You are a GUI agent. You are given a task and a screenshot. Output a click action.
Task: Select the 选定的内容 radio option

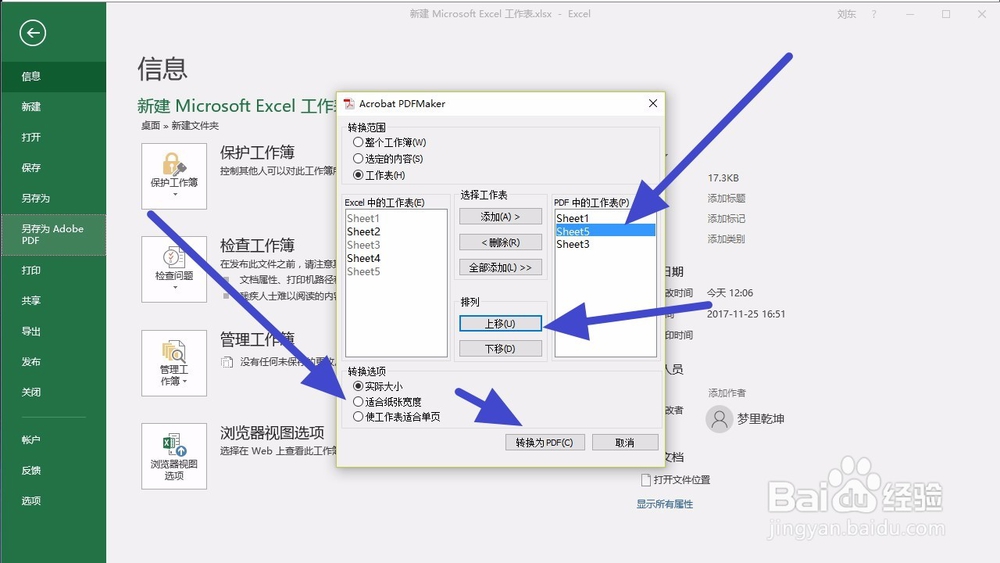(x=388, y=159)
